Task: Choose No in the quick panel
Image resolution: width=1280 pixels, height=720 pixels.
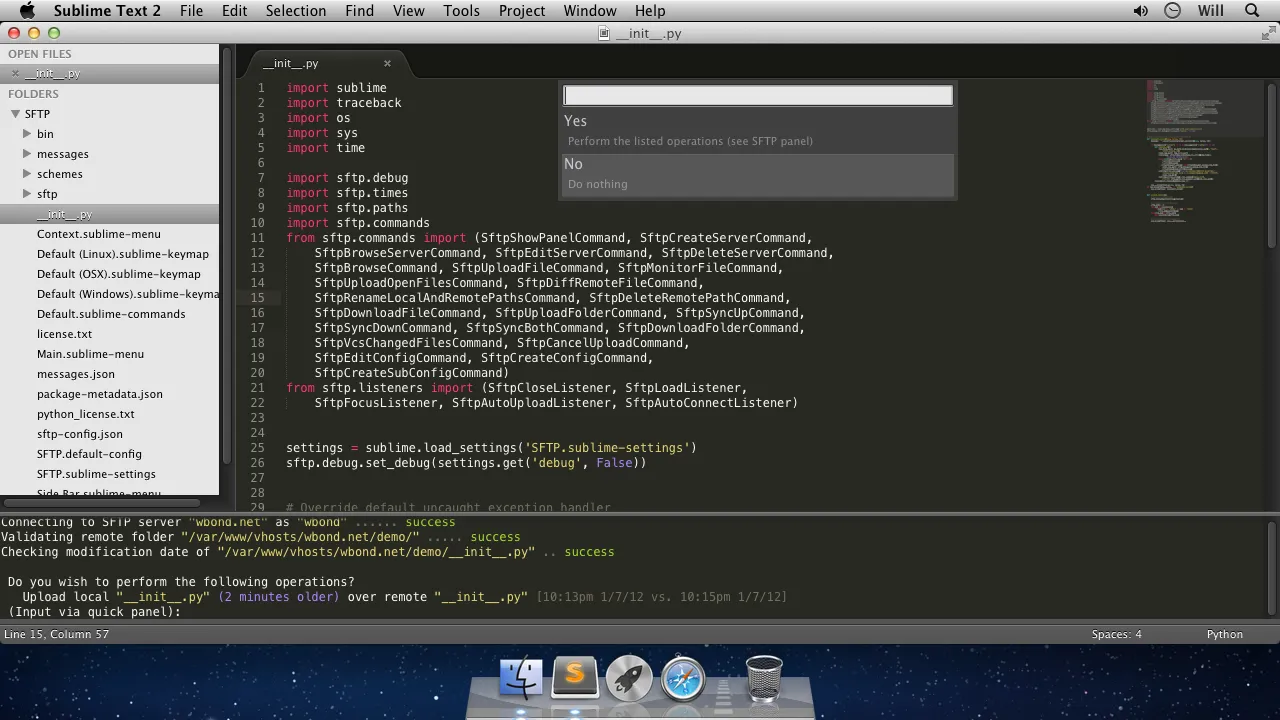Action: (757, 174)
